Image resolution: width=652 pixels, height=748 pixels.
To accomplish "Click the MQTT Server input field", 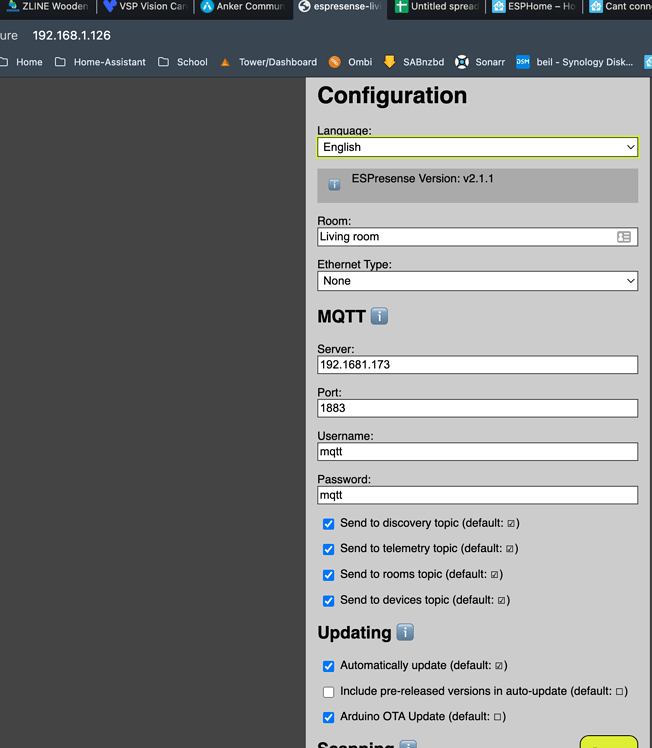I will 477,365.
